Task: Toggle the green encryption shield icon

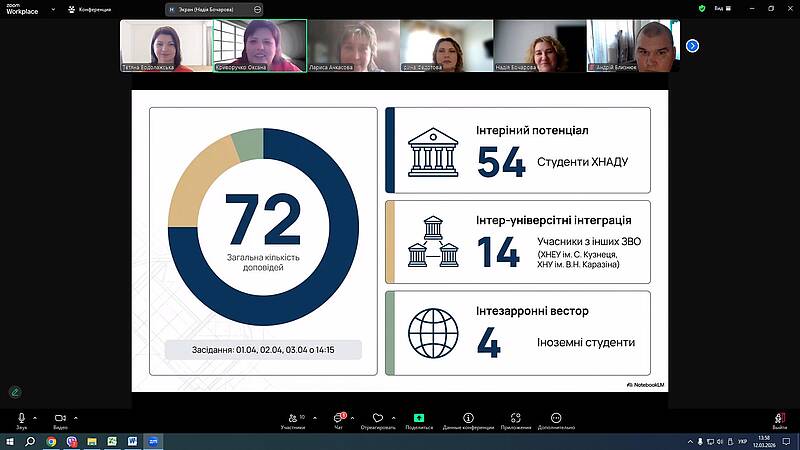Action: click(702, 8)
